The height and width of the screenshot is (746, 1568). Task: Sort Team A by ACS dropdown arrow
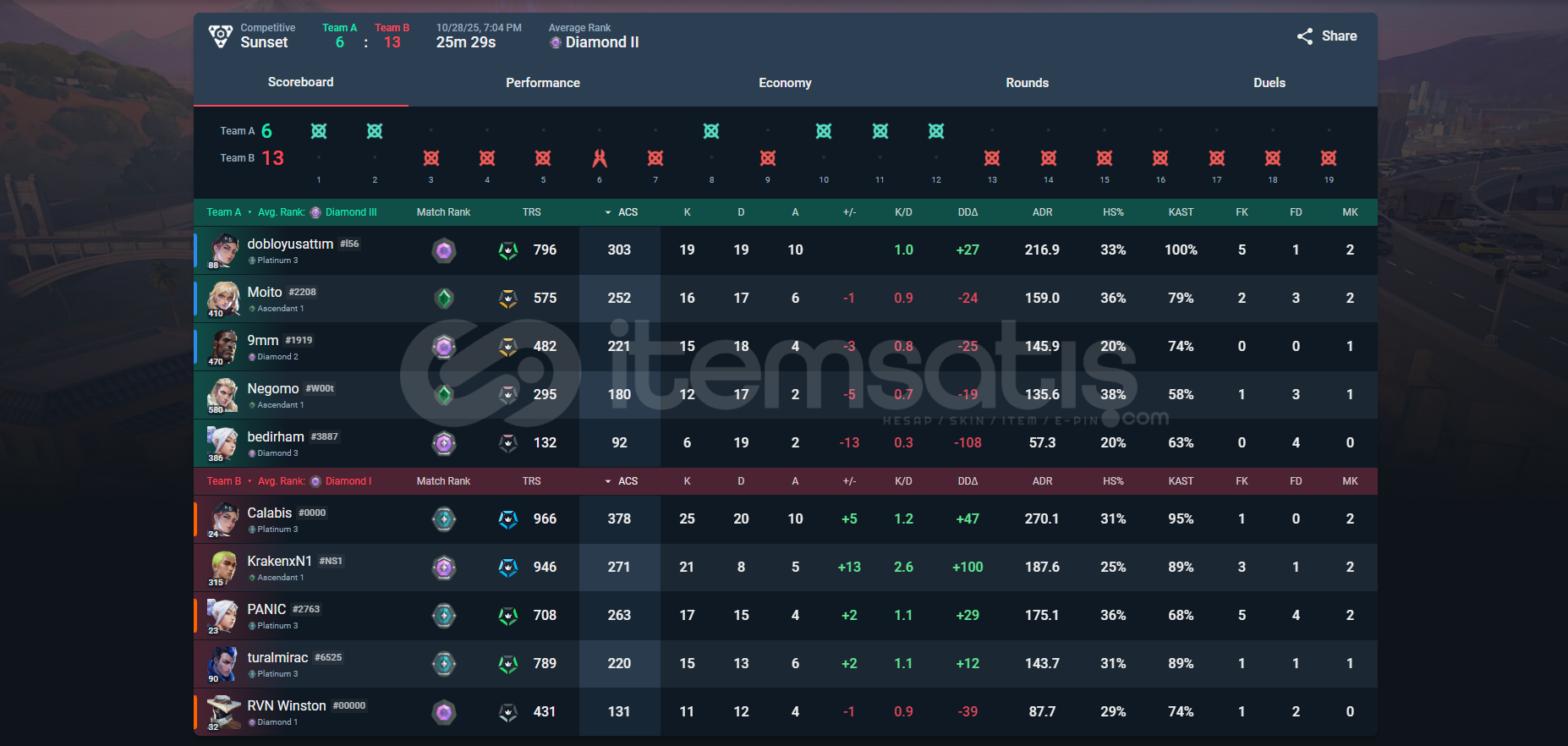click(608, 212)
